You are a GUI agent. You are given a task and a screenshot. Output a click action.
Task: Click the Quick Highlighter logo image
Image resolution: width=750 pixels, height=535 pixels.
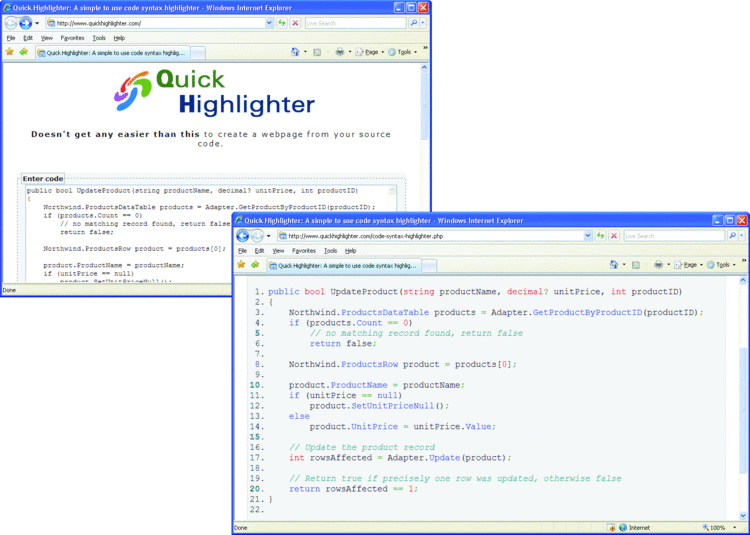point(214,92)
